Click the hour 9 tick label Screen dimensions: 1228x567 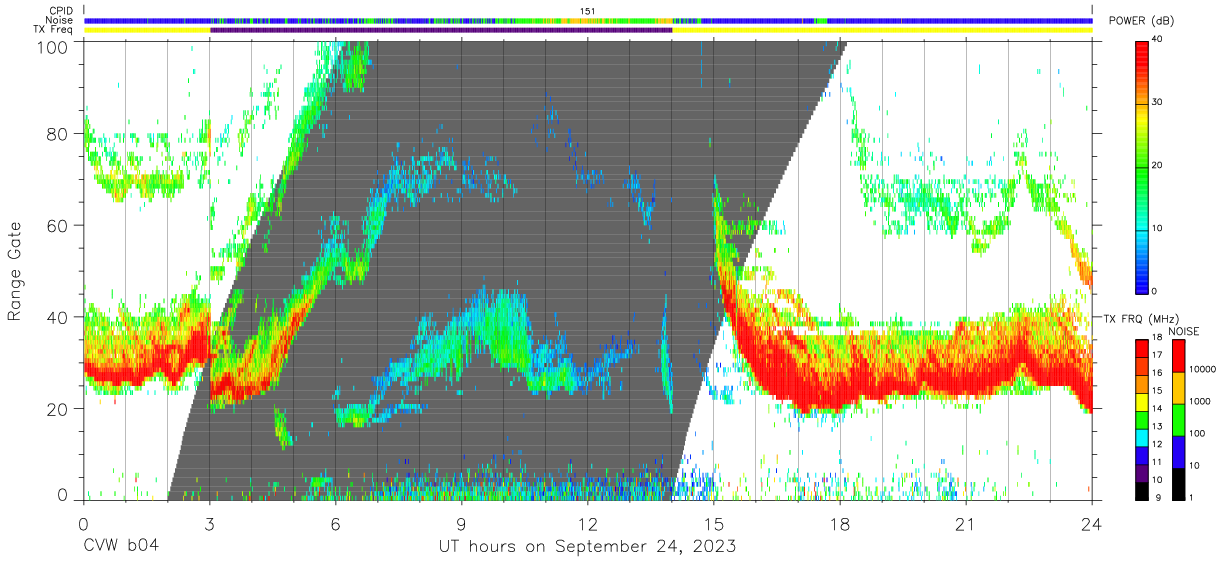(x=462, y=523)
